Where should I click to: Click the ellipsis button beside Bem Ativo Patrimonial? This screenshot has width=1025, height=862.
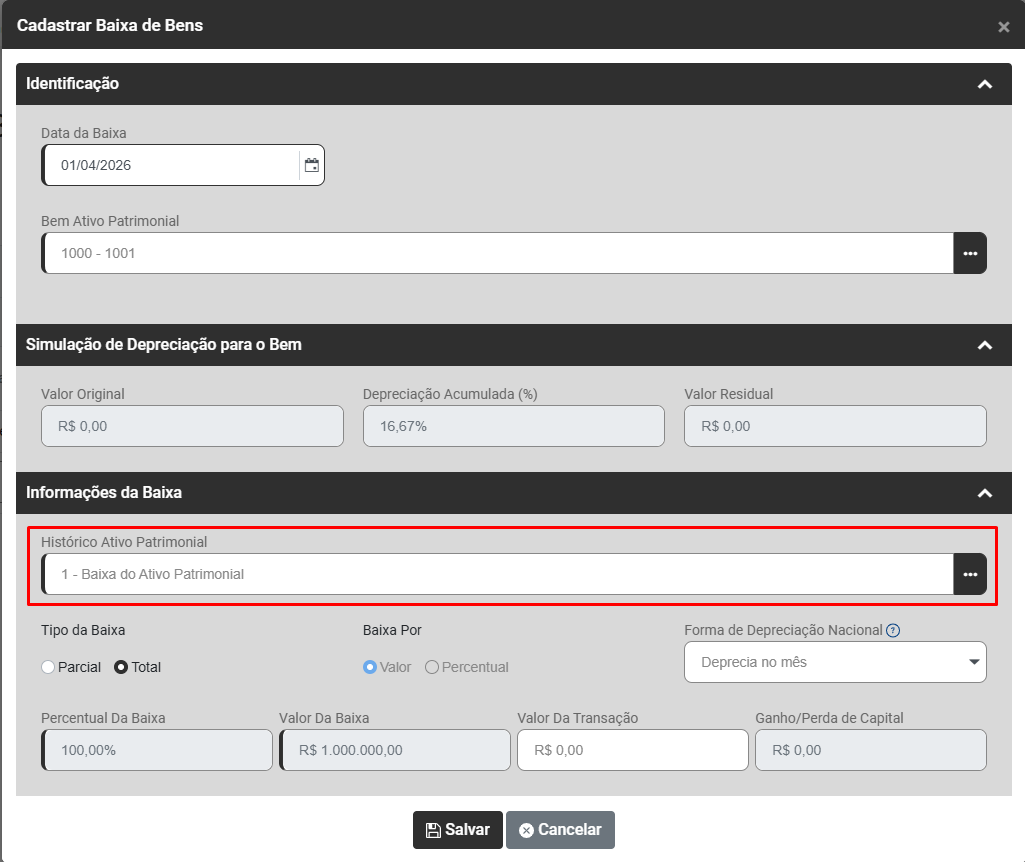(x=969, y=253)
